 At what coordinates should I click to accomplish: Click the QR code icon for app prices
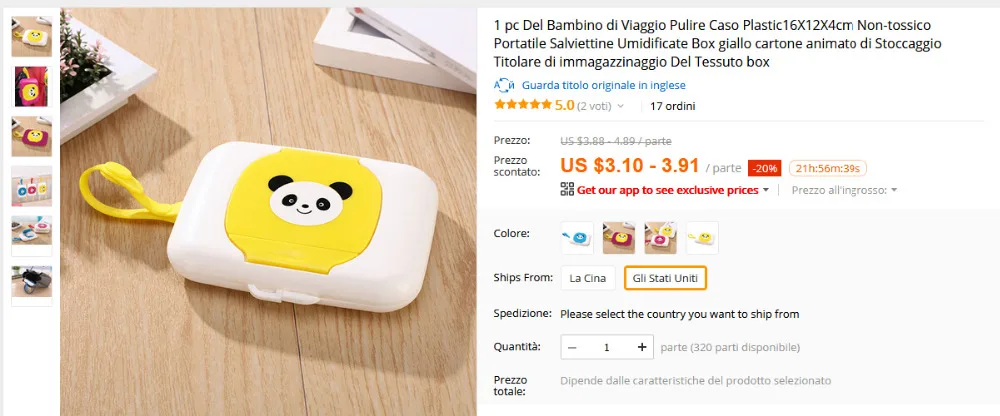[x=567, y=189]
